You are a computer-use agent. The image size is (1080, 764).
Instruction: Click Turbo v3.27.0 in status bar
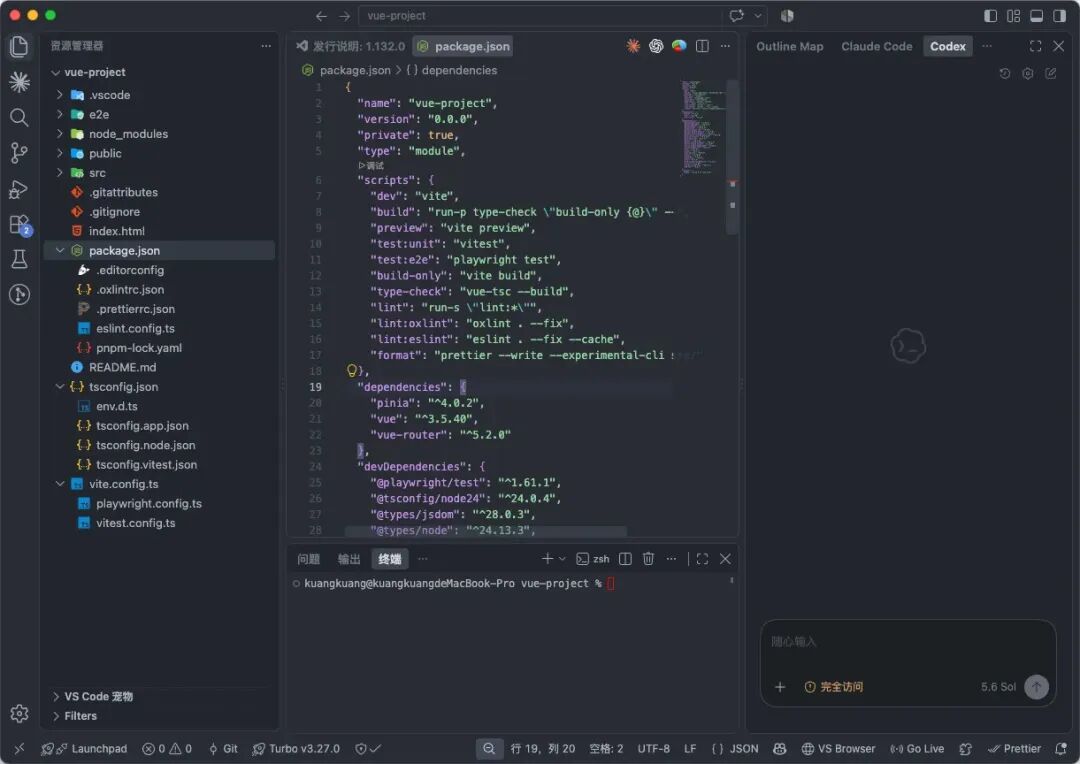pos(295,749)
